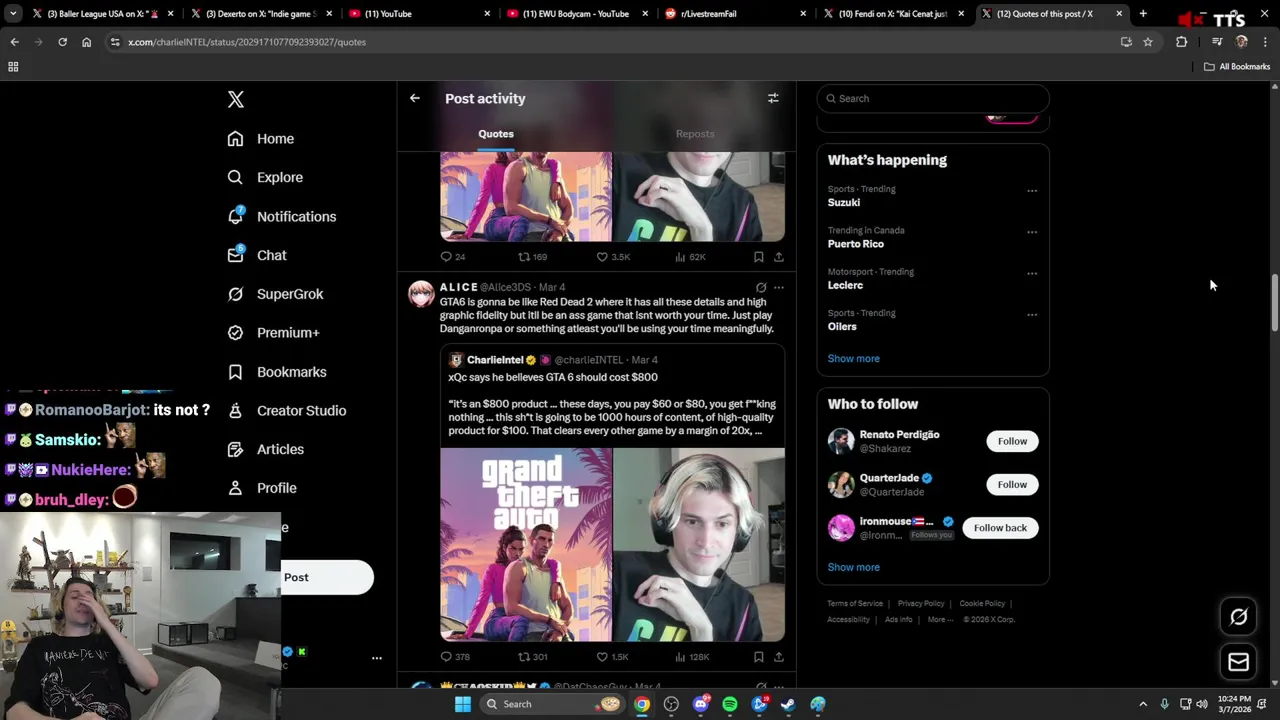Open ALICE's profile avatar
Image resolution: width=1280 pixels, height=720 pixels.
pos(421,294)
